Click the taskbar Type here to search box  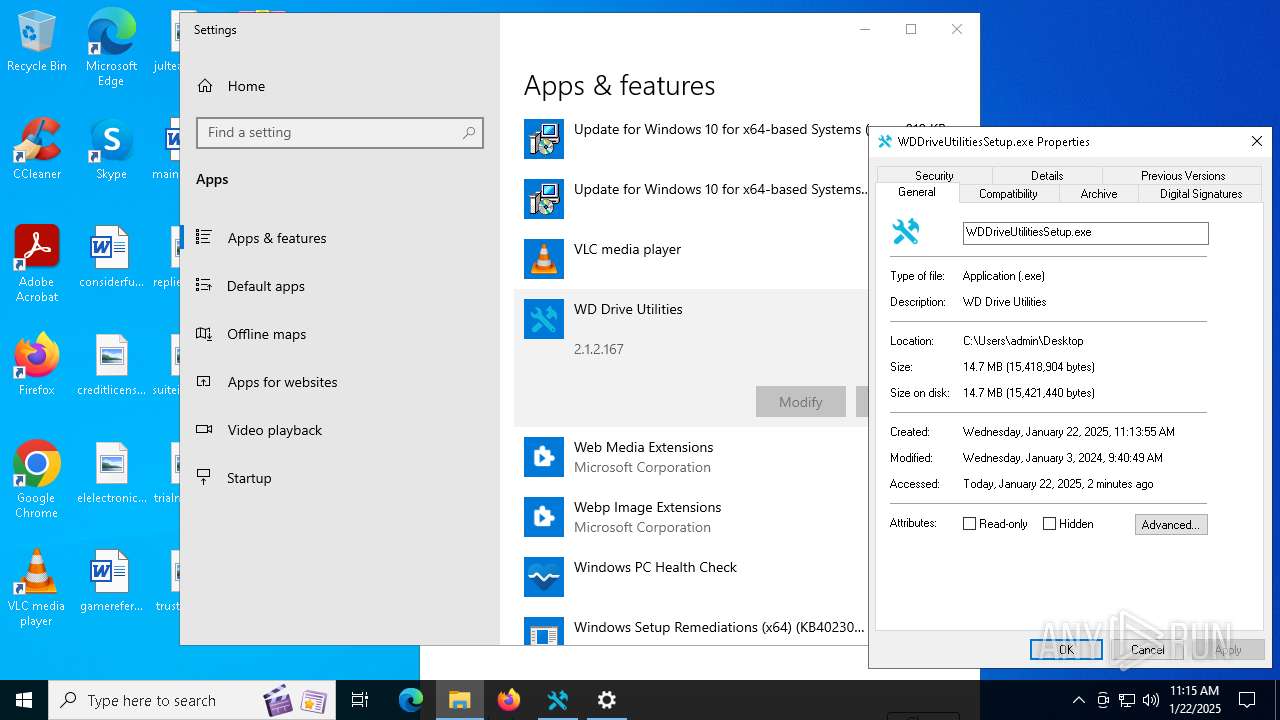pos(192,700)
